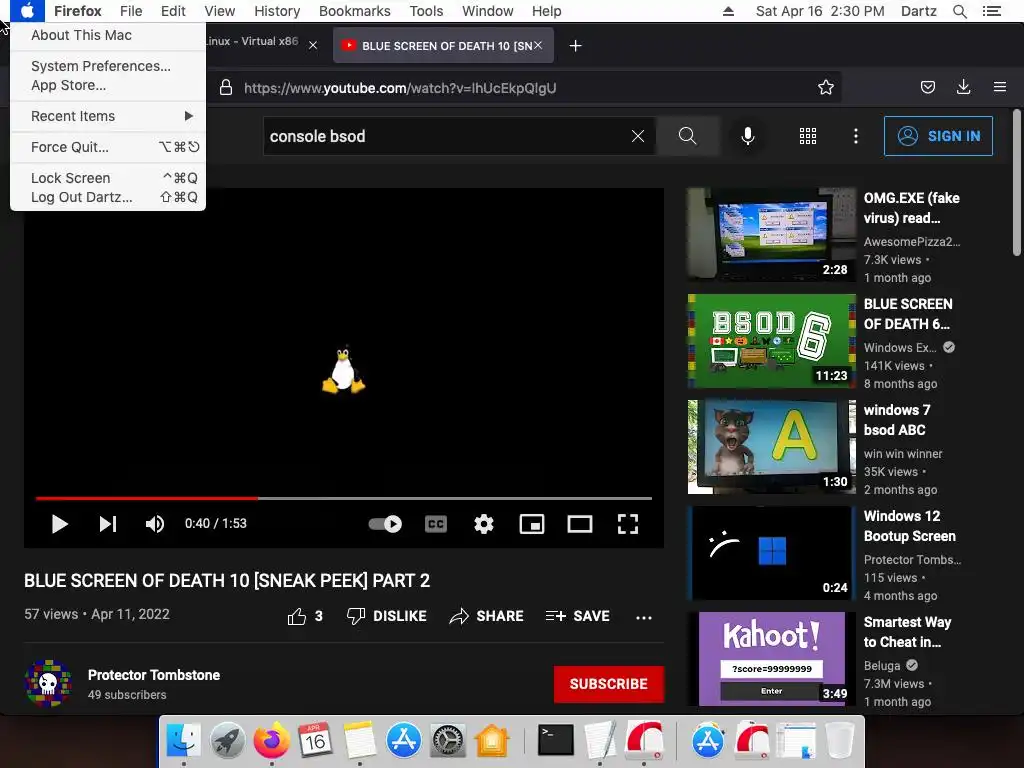Open YouTube settings three-dot menu
This screenshot has height=768, width=1024.
tap(856, 136)
